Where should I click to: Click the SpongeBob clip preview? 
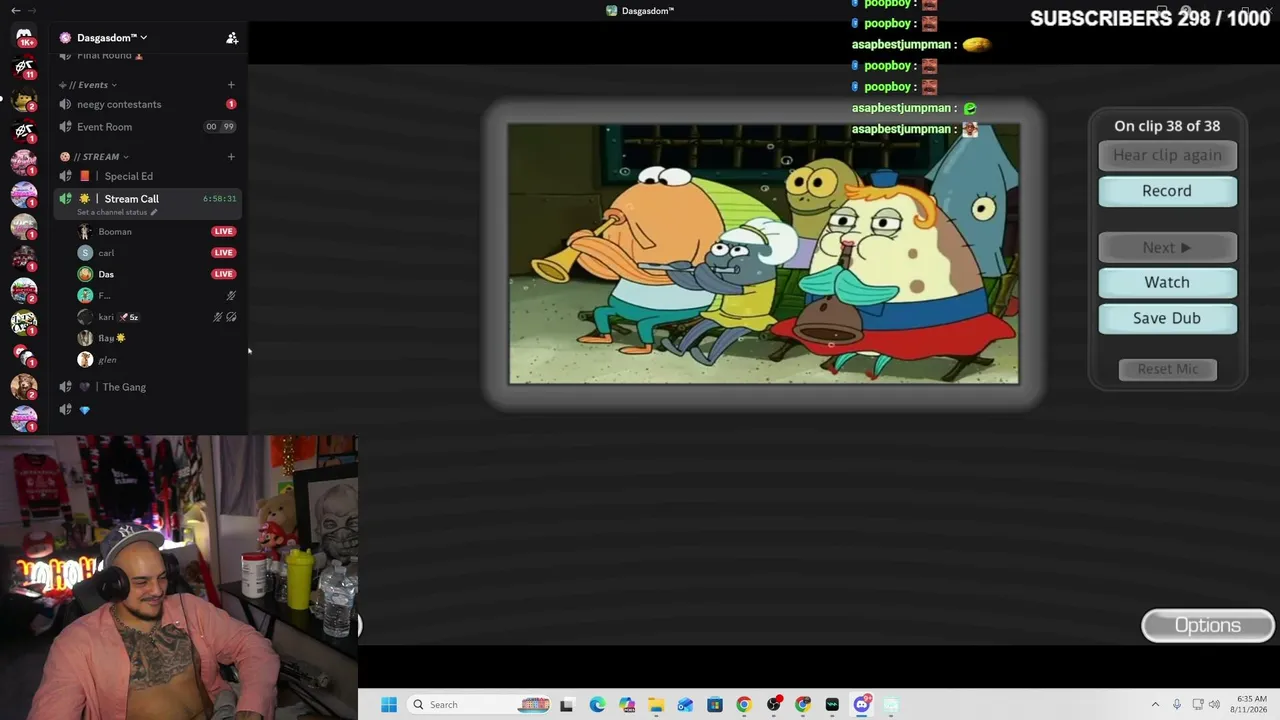click(764, 254)
